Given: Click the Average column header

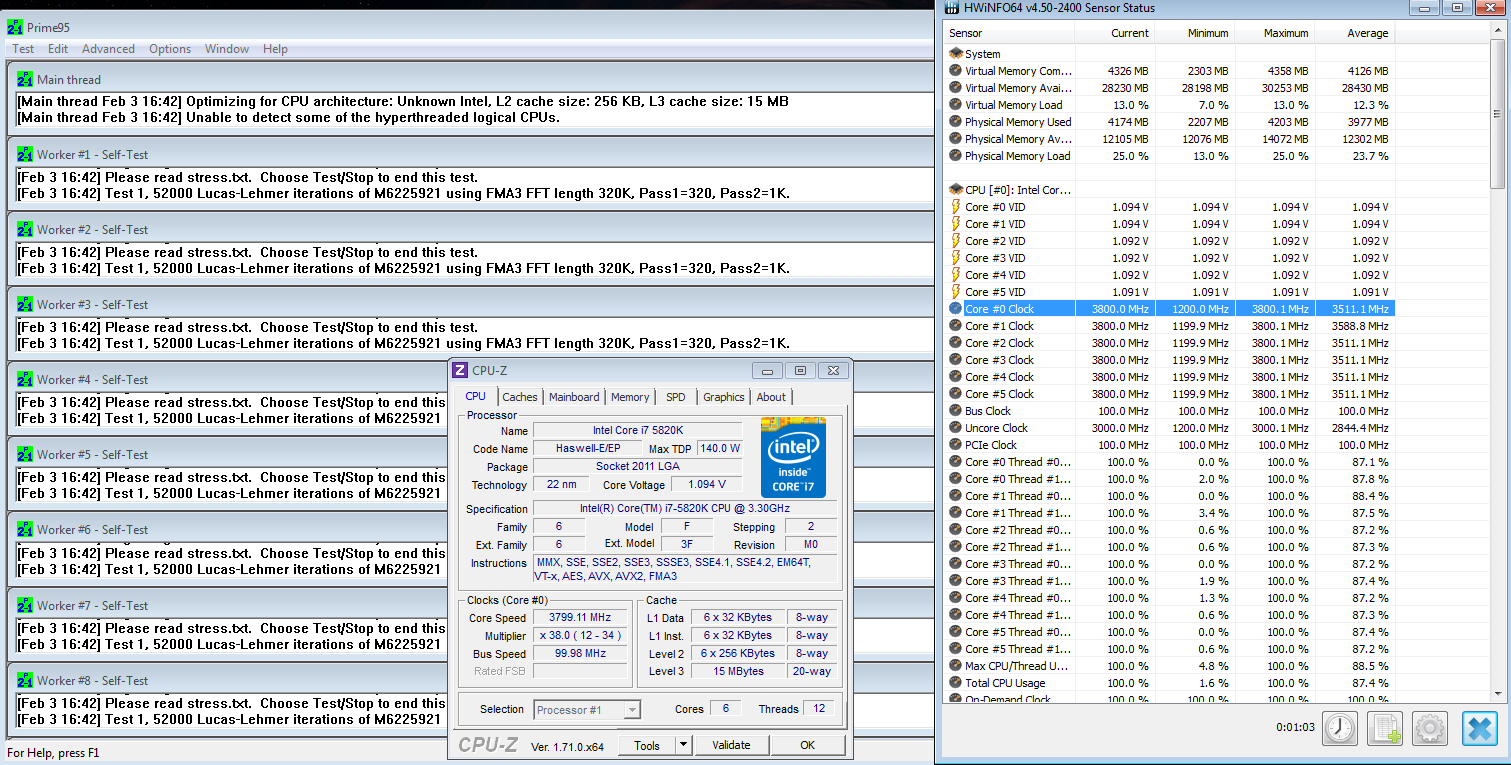Looking at the screenshot, I should tap(1354, 33).
